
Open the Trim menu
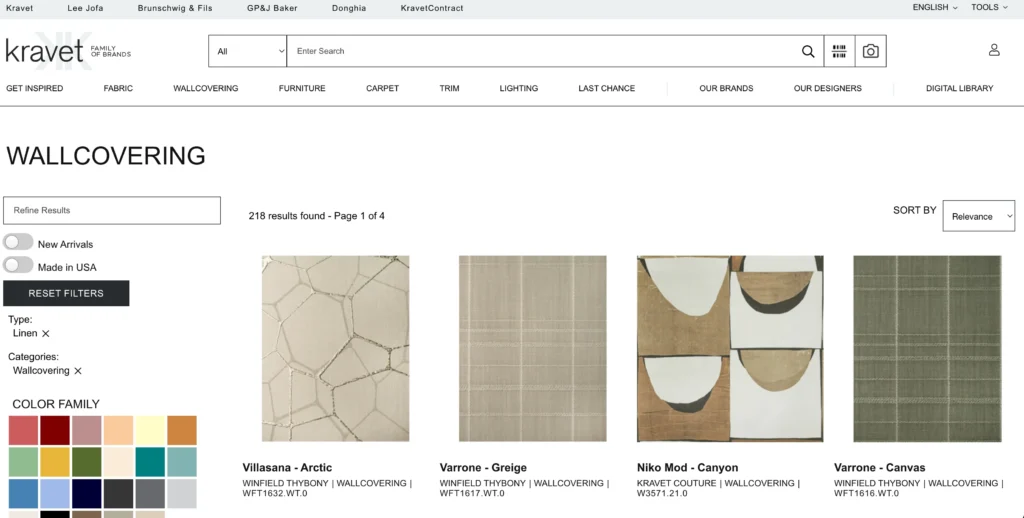pyautogui.click(x=449, y=88)
